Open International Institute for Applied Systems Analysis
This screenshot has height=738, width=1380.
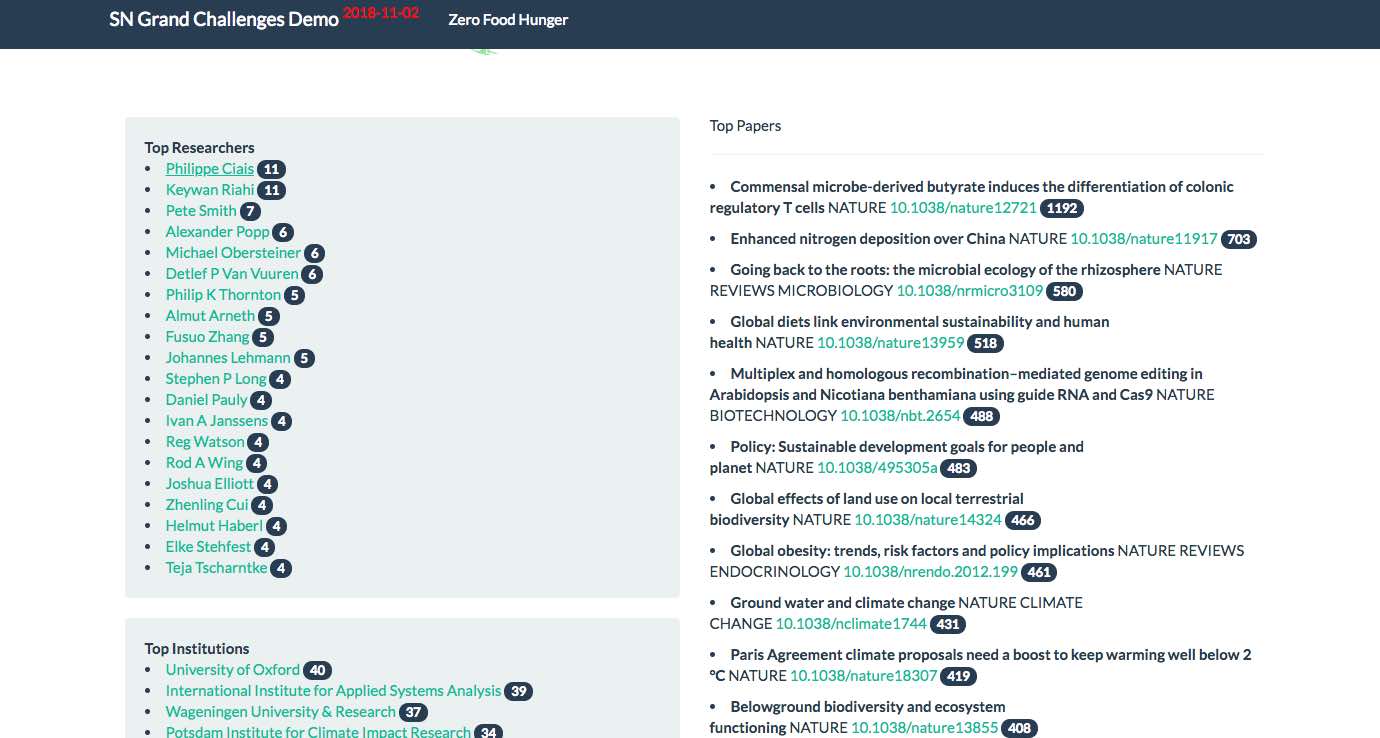click(x=333, y=691)
